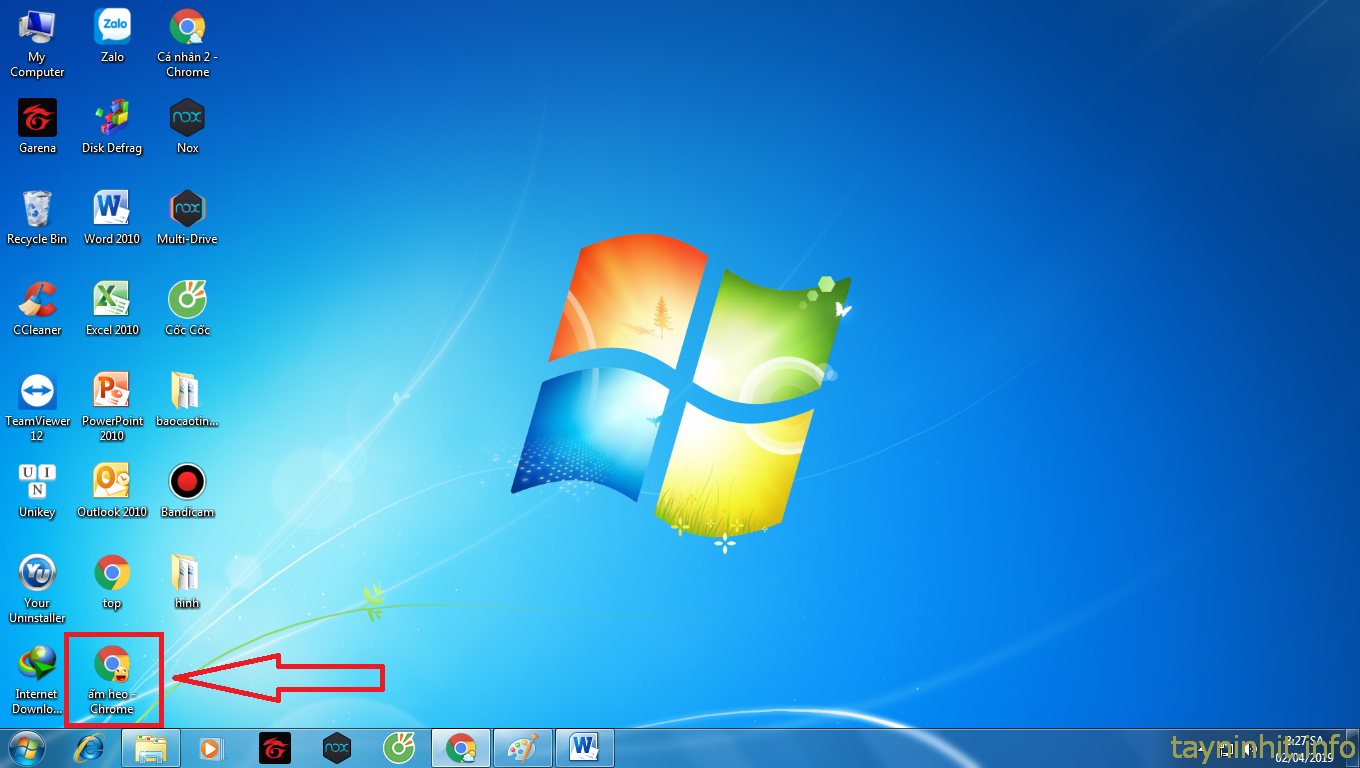Click the Excel 2010 desktop shortcut
Viewport: 1360px width, 768px height.
[x=112, y=300]
